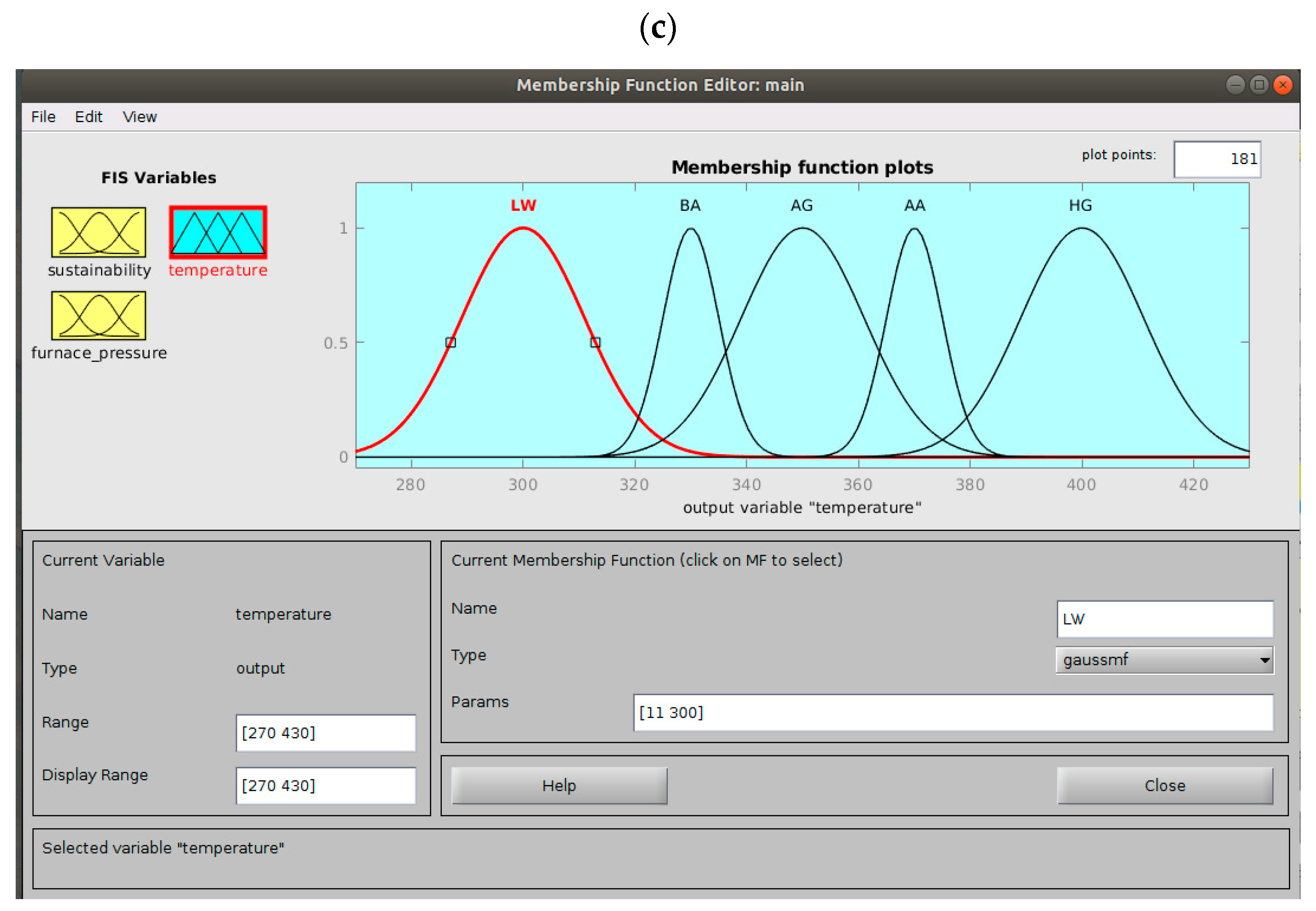Open the gaussmf type dropdown
Viewport: 1316px width, 911px height.
[x=1164, y=660]
